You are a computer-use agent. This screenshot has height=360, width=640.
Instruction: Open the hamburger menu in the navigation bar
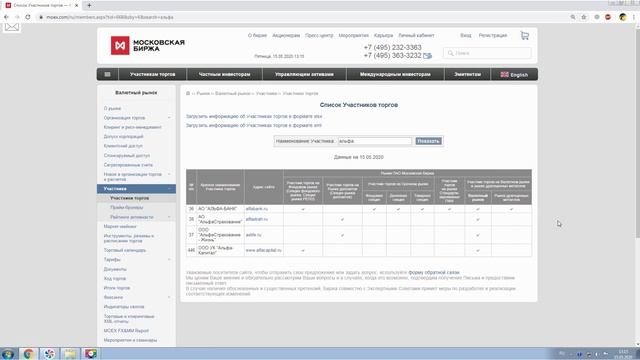107,74
